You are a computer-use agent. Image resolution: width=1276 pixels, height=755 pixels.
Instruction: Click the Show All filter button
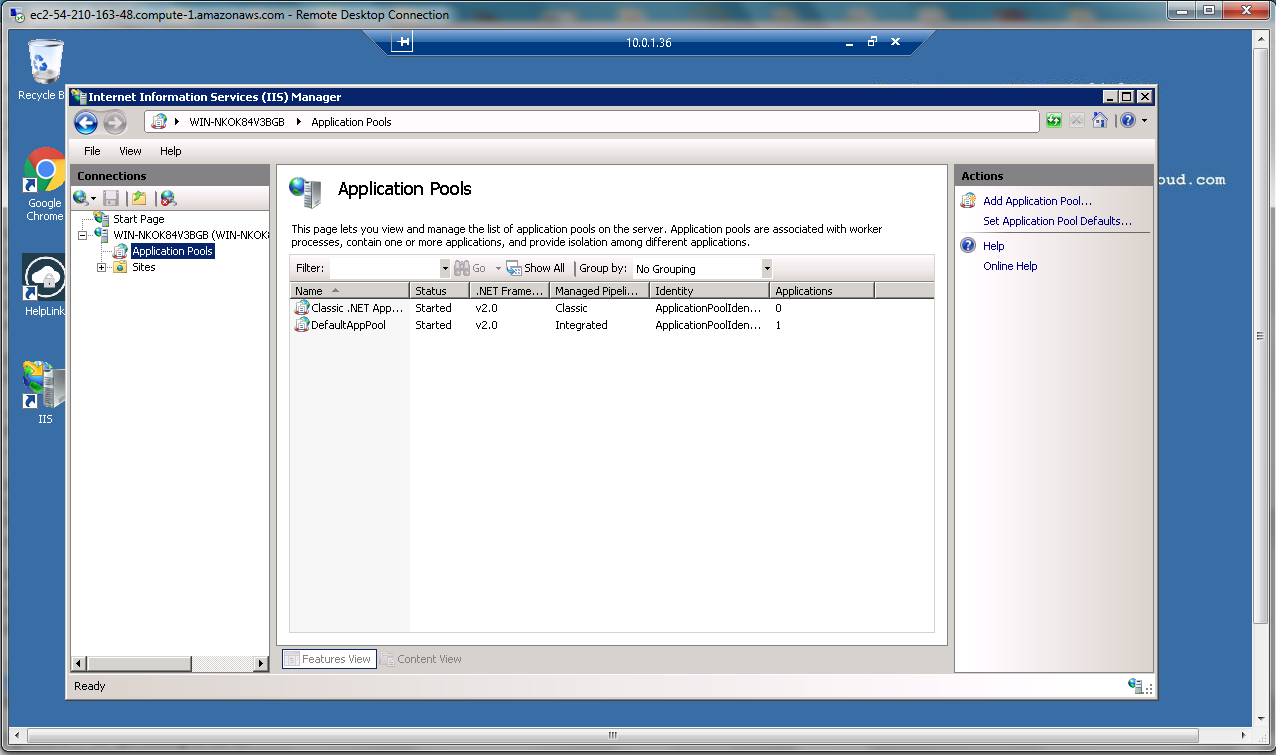[536, 268]
